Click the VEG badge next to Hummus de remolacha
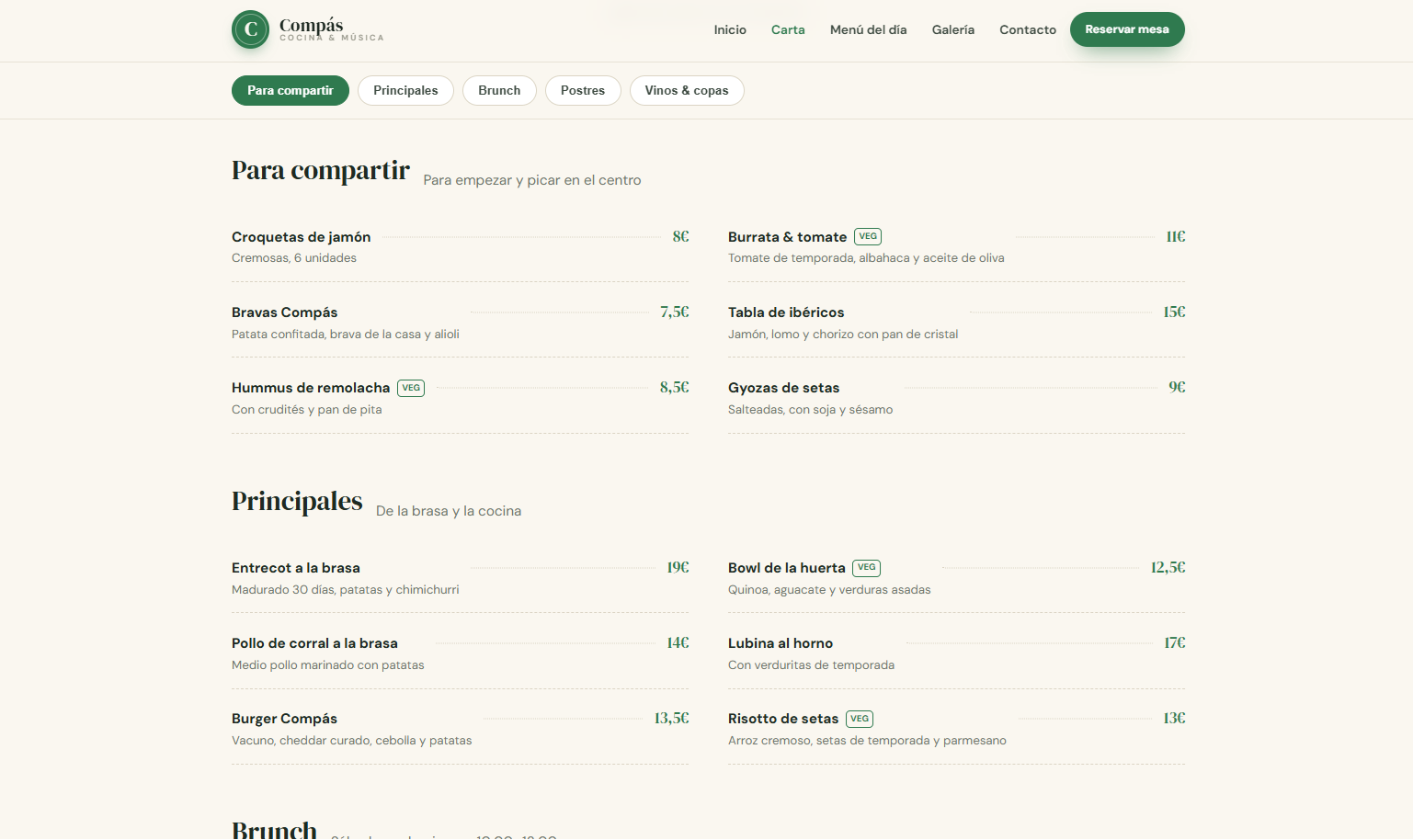Screen dimensions: 1413x840 coord(411,388)
